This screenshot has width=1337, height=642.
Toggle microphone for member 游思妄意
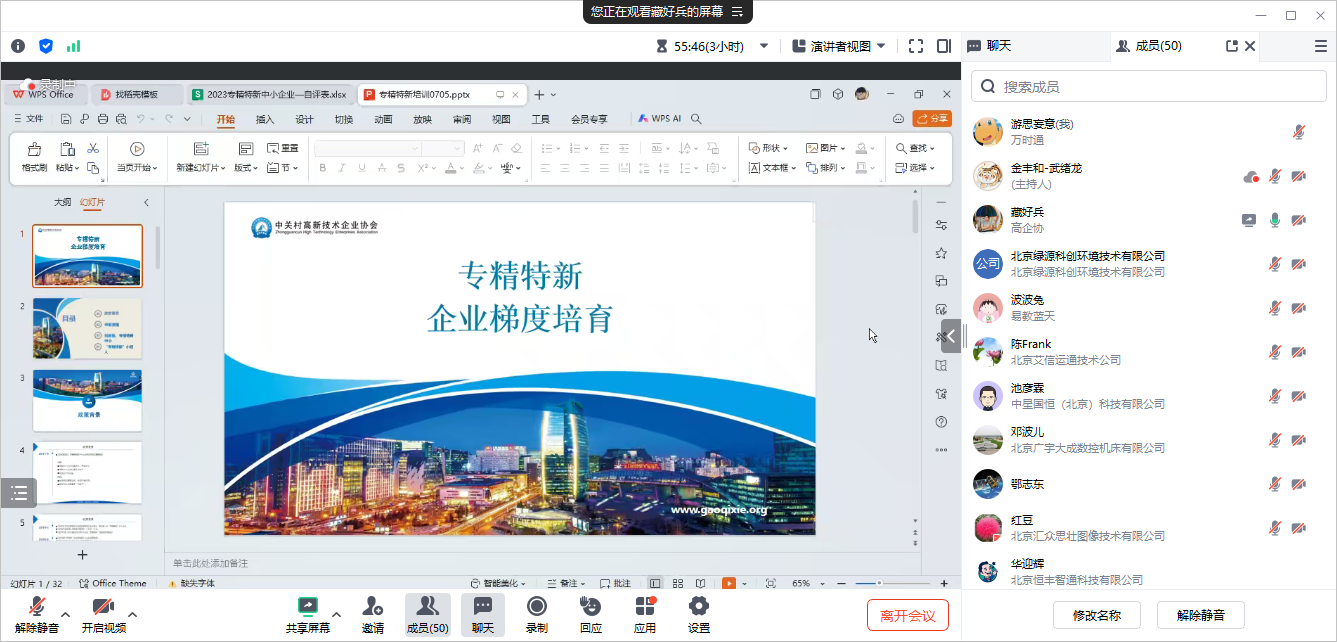[x=1299, y=132]
